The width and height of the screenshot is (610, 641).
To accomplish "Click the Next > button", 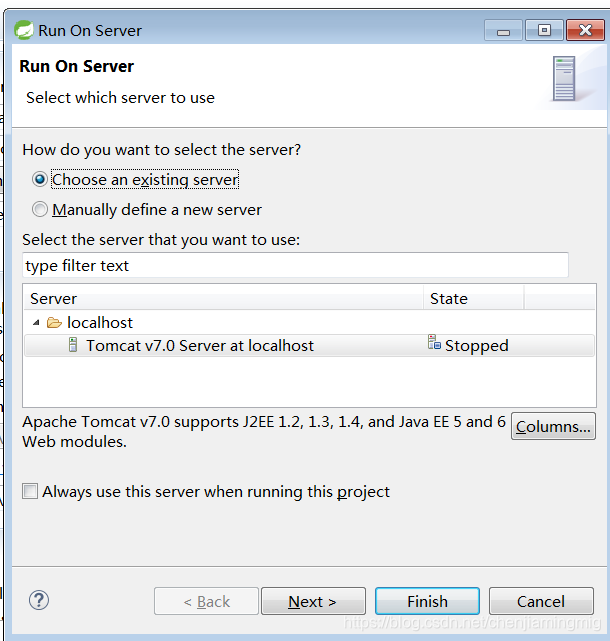I will [313, 601].
